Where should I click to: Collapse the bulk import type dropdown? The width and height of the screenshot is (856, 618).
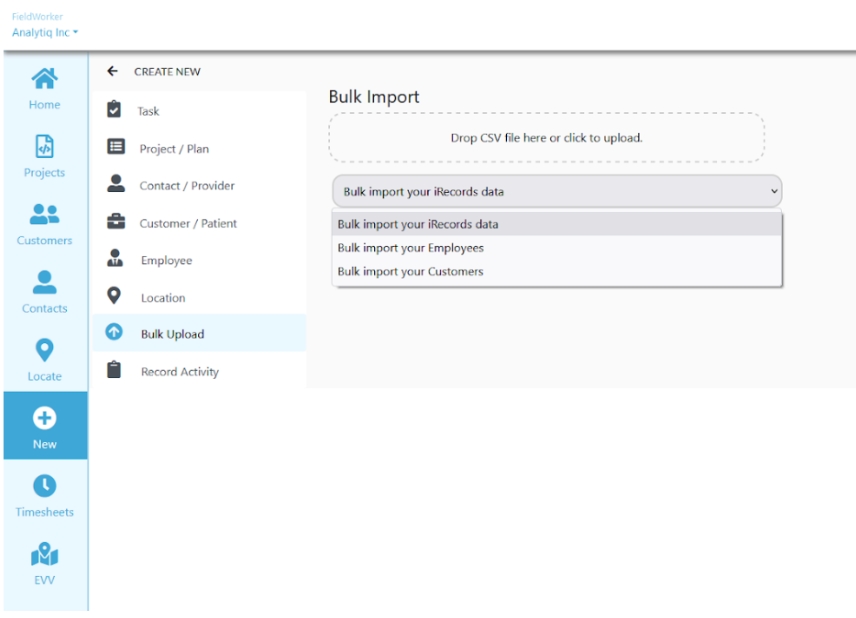pyautogui.click(x=556, y=191)
